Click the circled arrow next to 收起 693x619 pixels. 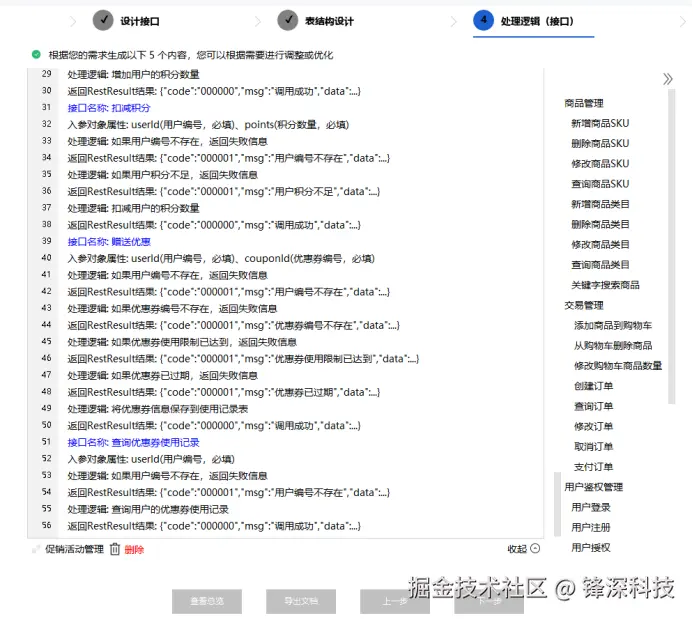pos(535,549)
